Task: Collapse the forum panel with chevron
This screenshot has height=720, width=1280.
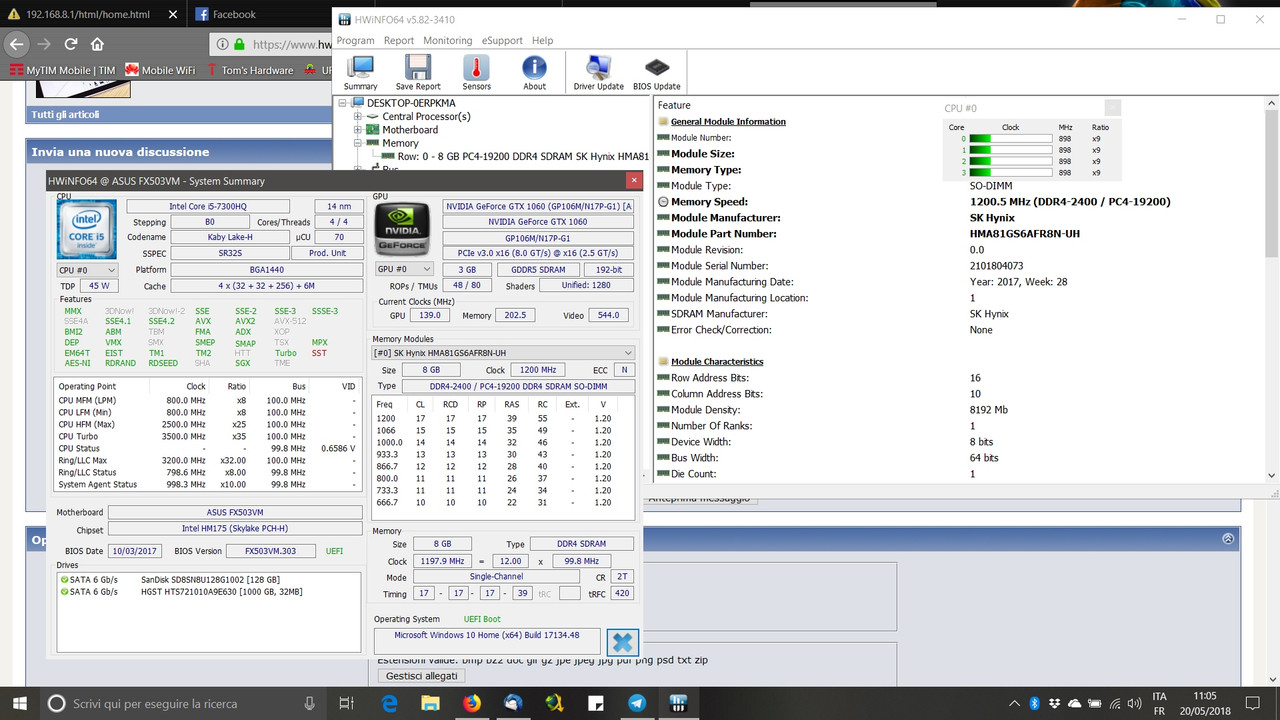Action: 1228,538
